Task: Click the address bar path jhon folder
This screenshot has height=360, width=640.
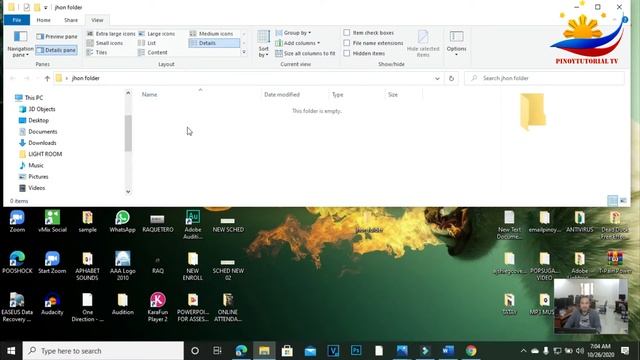Action: (86, 78)
